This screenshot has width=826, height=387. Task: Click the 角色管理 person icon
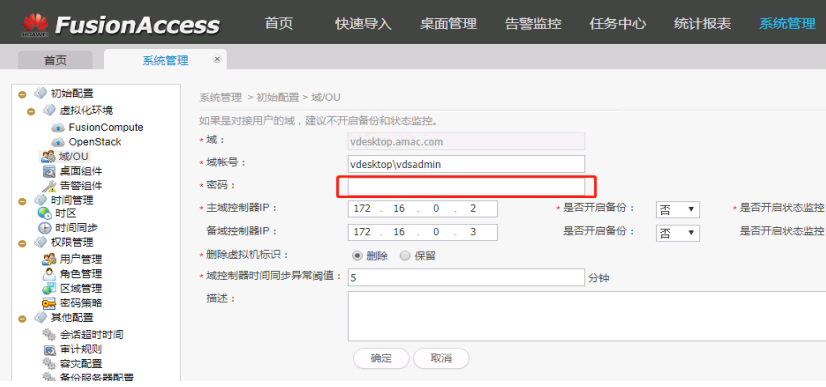tap(49, 274)
